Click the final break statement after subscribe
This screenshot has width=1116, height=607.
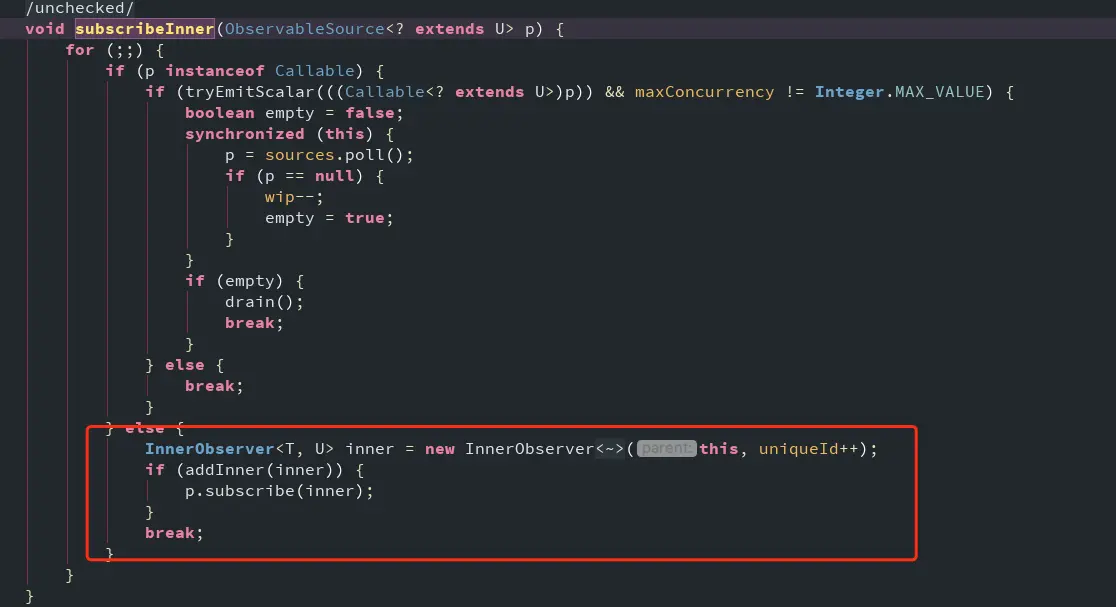pyautogui.click(x=174, y=533)
